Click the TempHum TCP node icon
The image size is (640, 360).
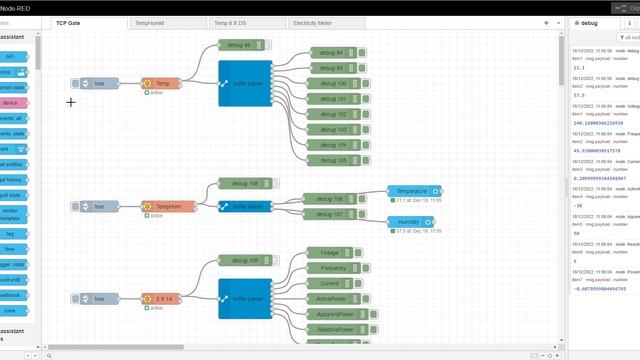pyautogui.click(x=147, y=207)
